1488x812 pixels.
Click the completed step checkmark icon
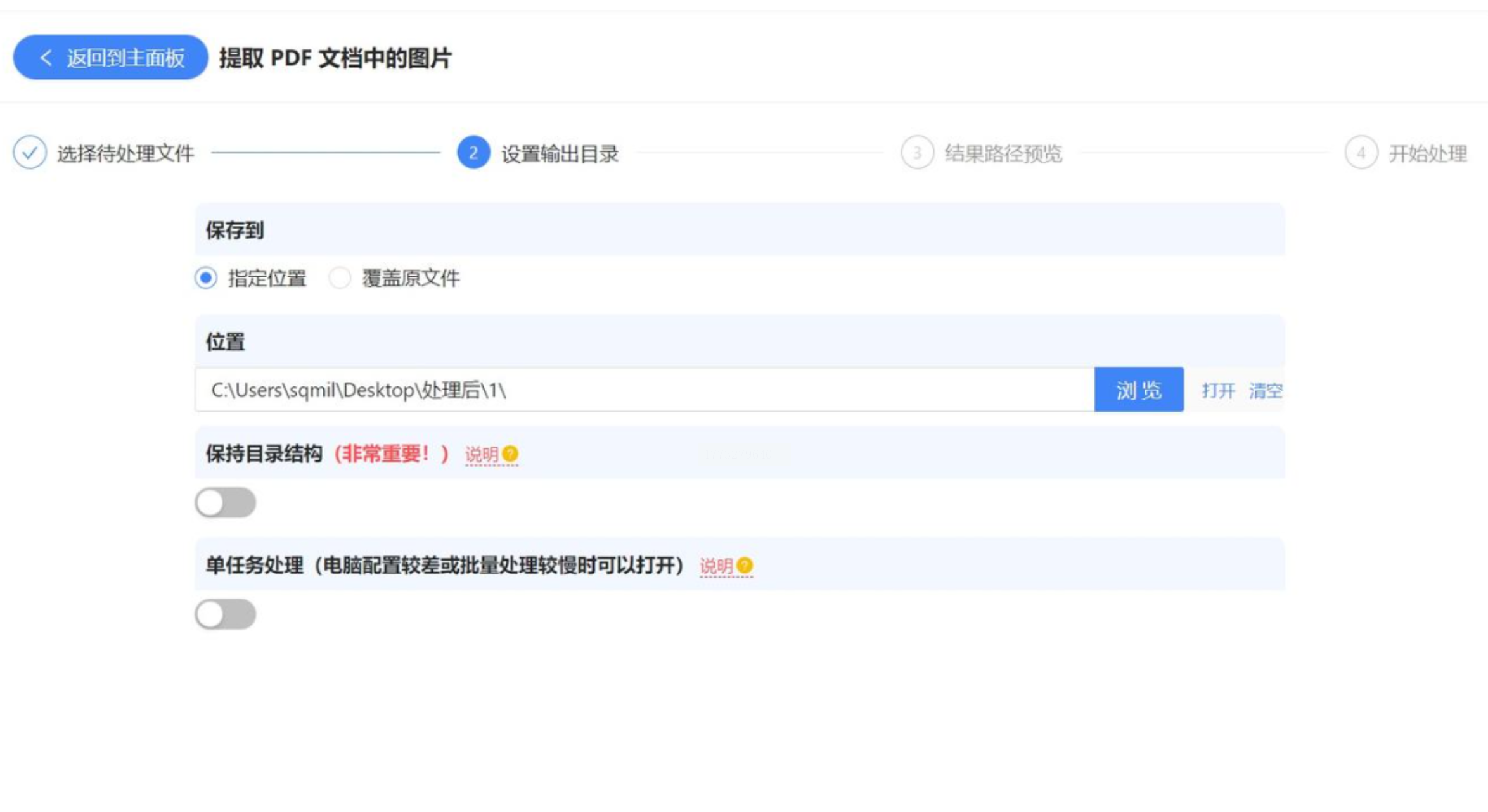pyautogui.click(x=29, y=153)
